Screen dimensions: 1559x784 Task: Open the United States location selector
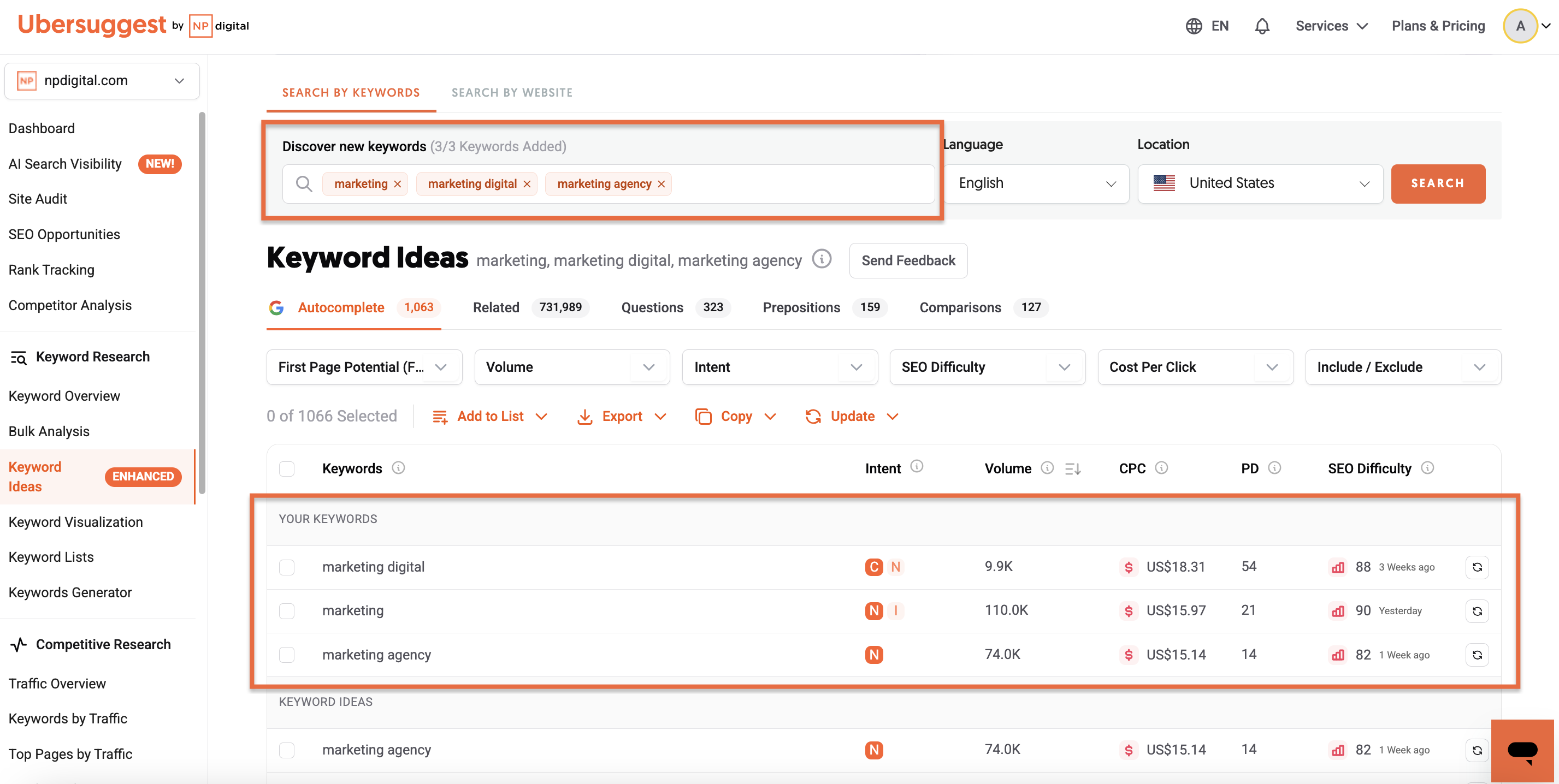(x=1260, y=183)
